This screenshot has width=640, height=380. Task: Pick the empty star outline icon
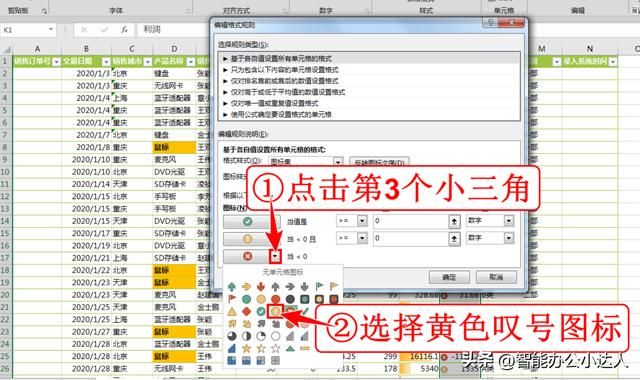pyautogui.click(x=276, y=349)
